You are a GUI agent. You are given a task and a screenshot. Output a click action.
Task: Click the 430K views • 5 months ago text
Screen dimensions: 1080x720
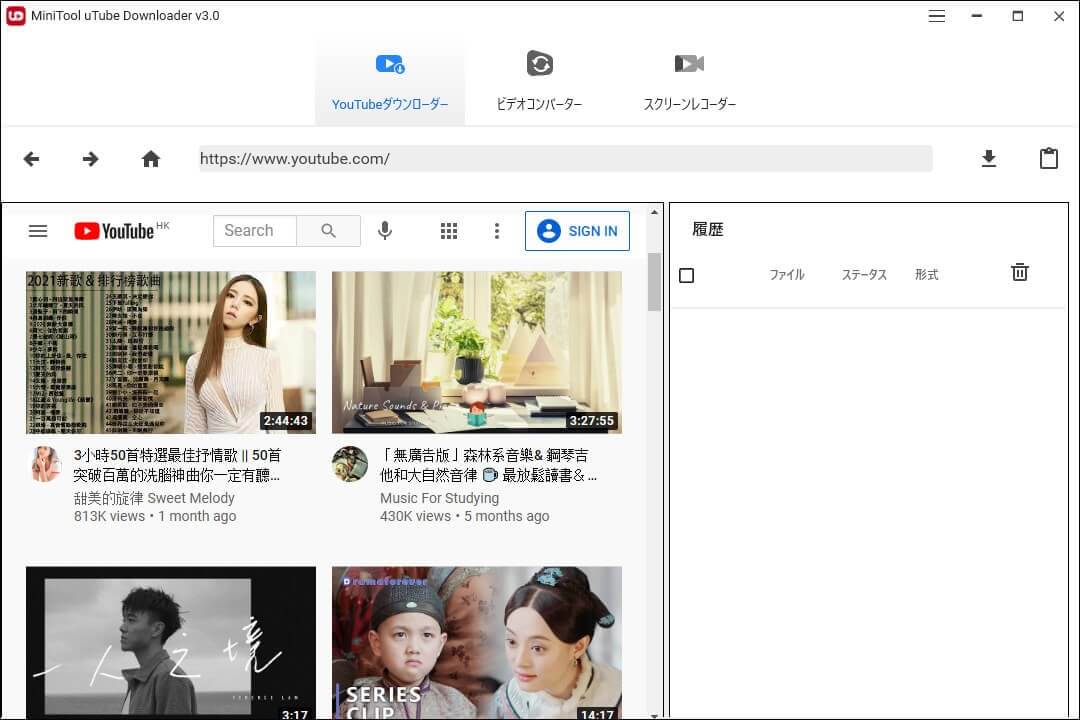click(x=464, y=516)
